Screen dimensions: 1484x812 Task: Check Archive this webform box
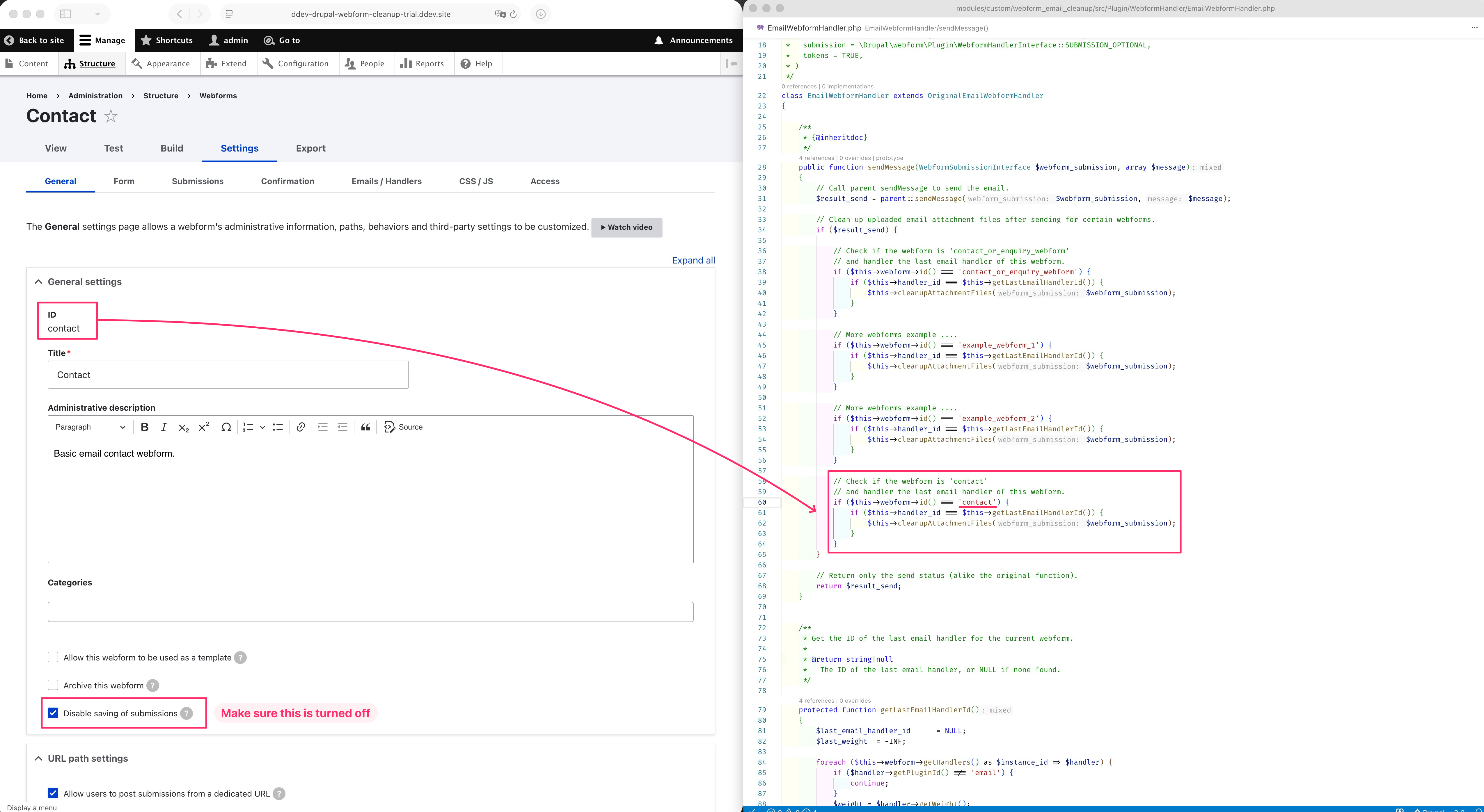click(x=53, y=685)
